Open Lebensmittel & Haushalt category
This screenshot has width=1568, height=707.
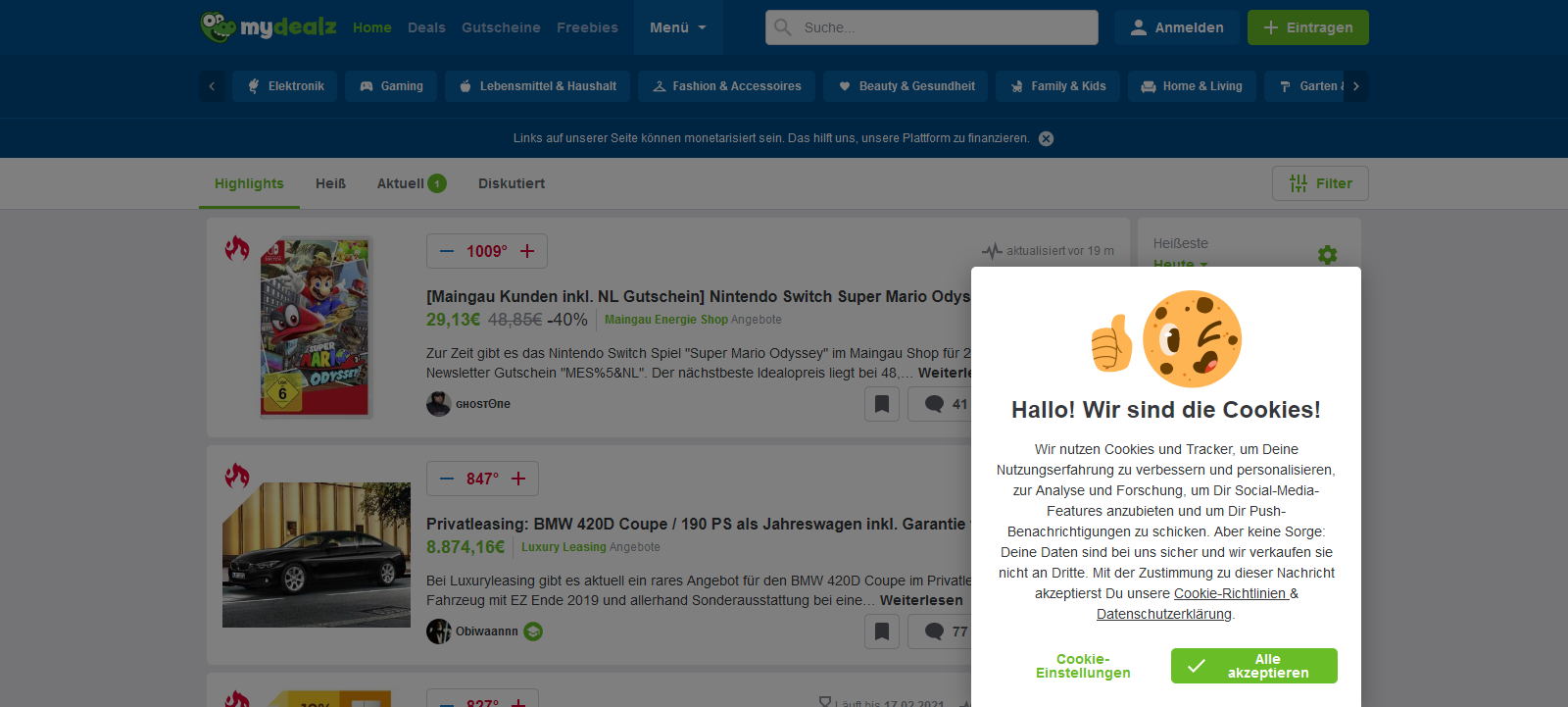pos(538,86)
